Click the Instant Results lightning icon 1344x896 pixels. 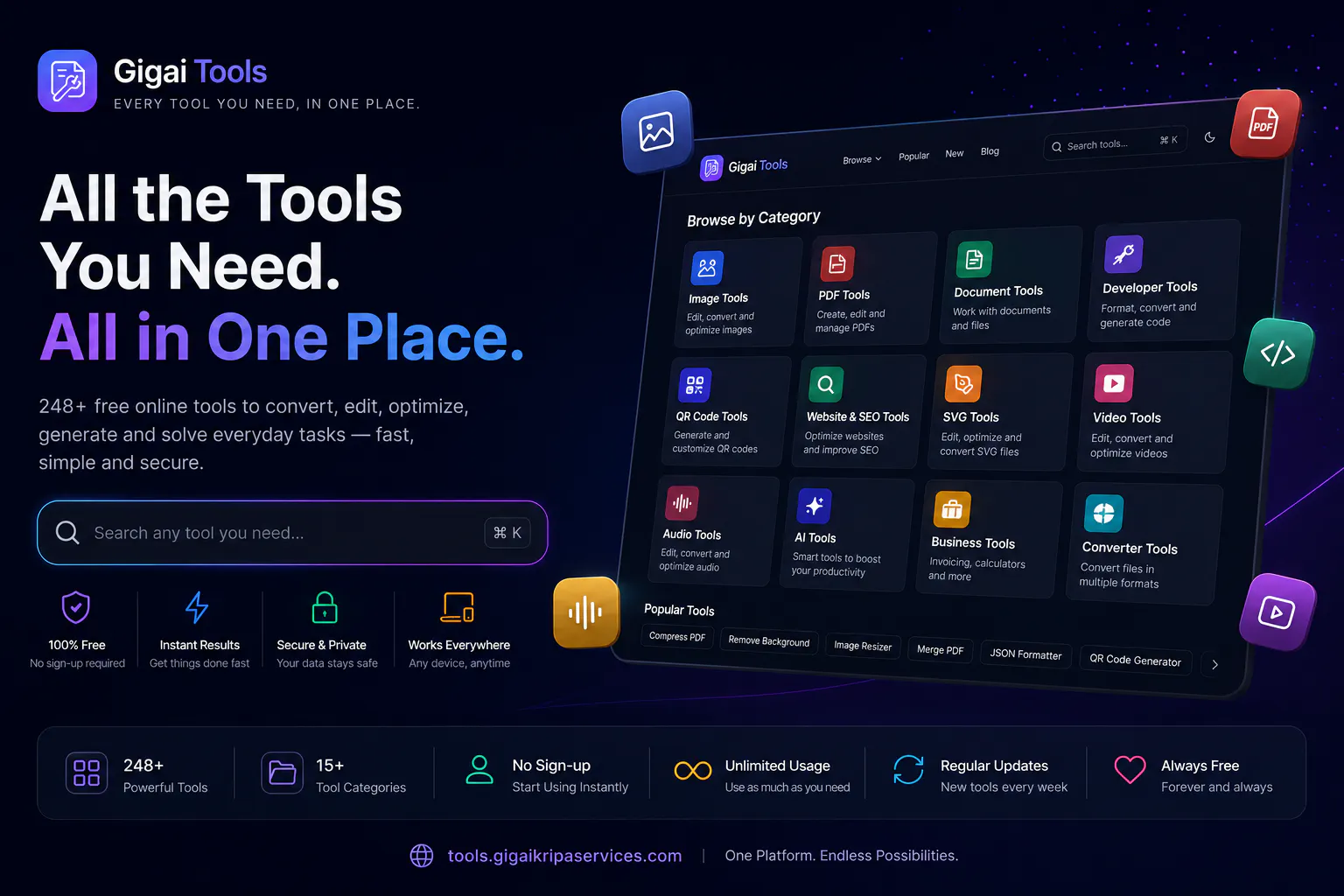pos(198,607)
